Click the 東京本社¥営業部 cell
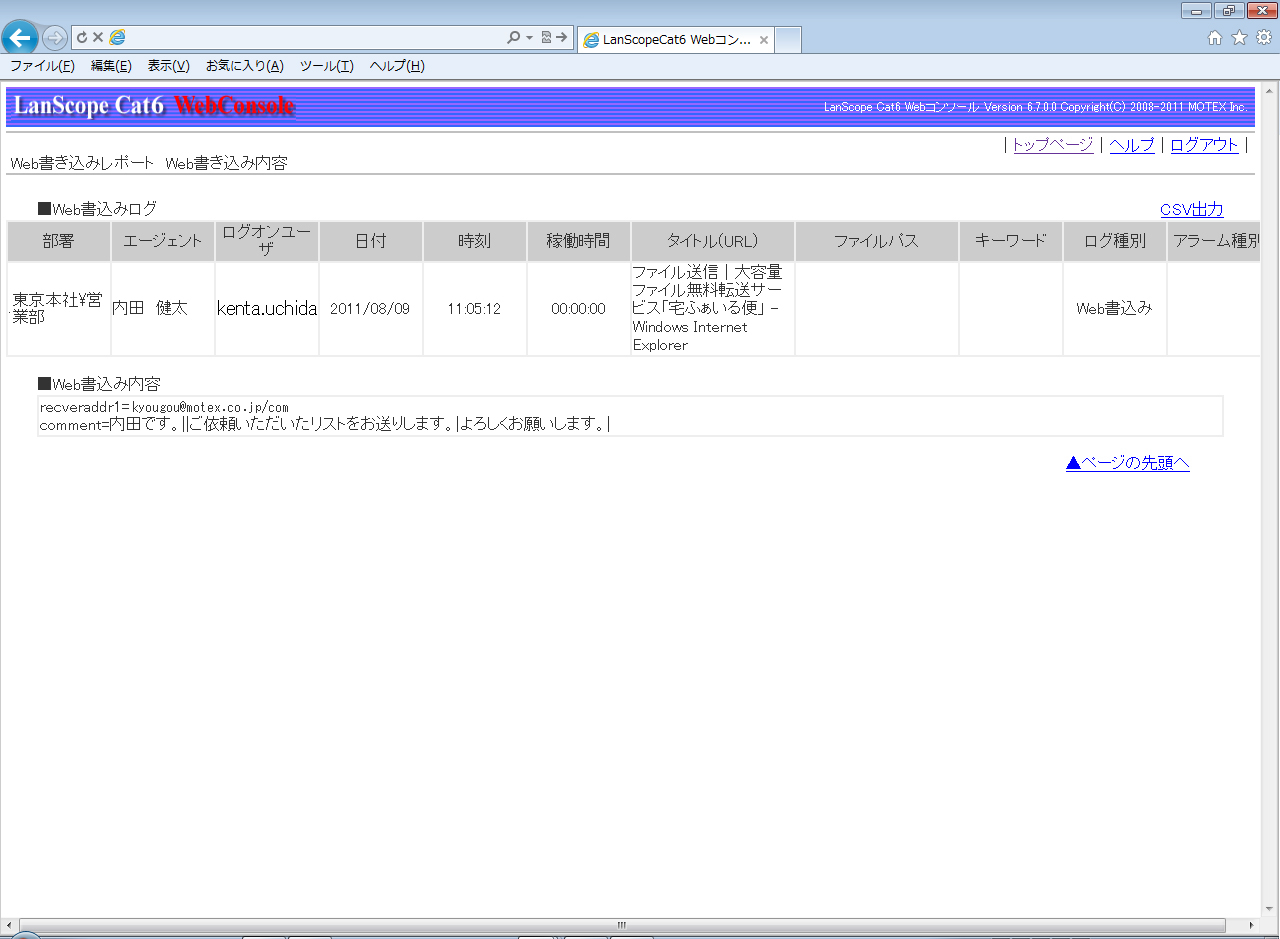This screenshot has height=939, width=1280. [58, 309]
